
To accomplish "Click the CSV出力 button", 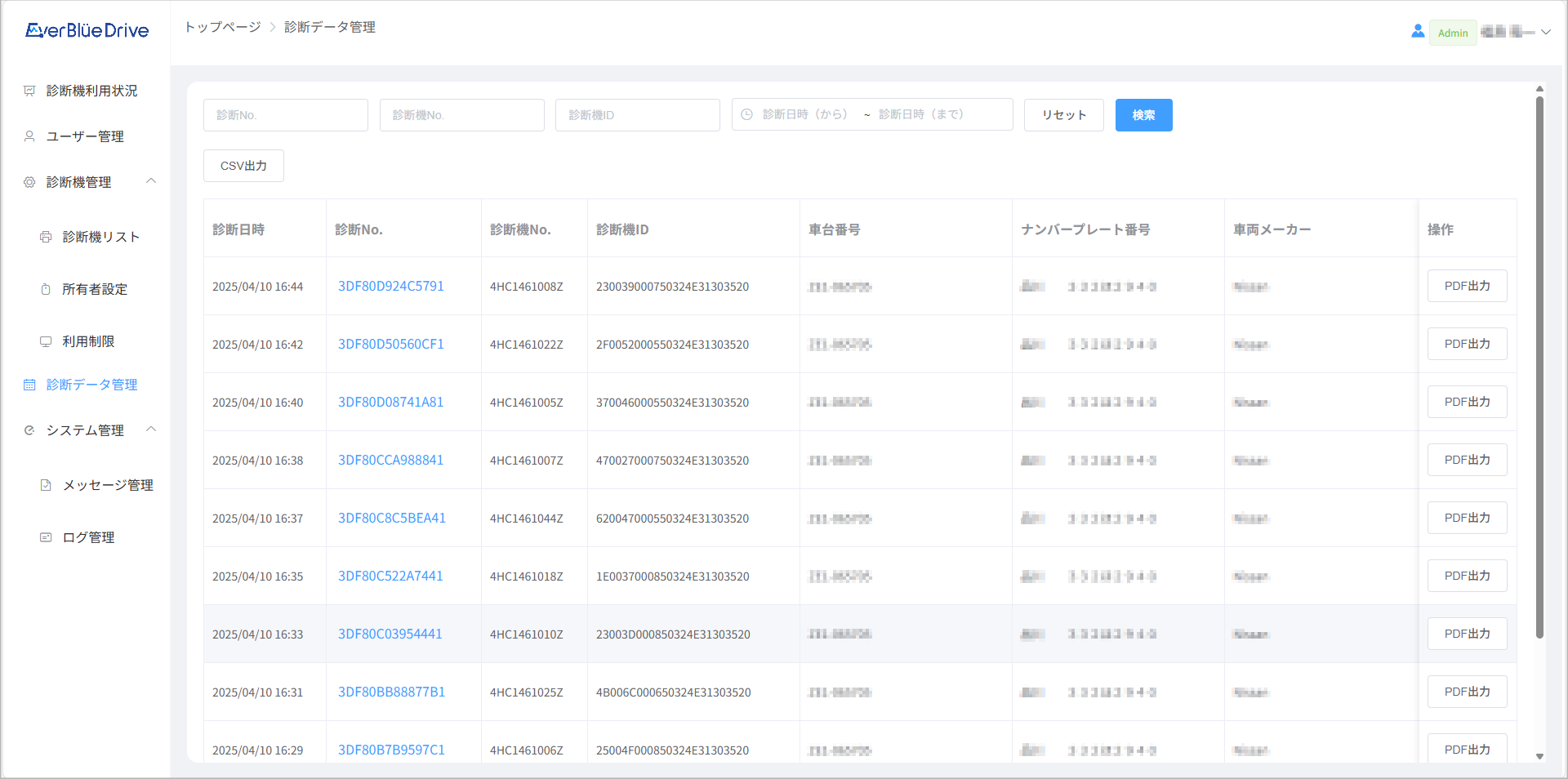I will coord(243,166).
